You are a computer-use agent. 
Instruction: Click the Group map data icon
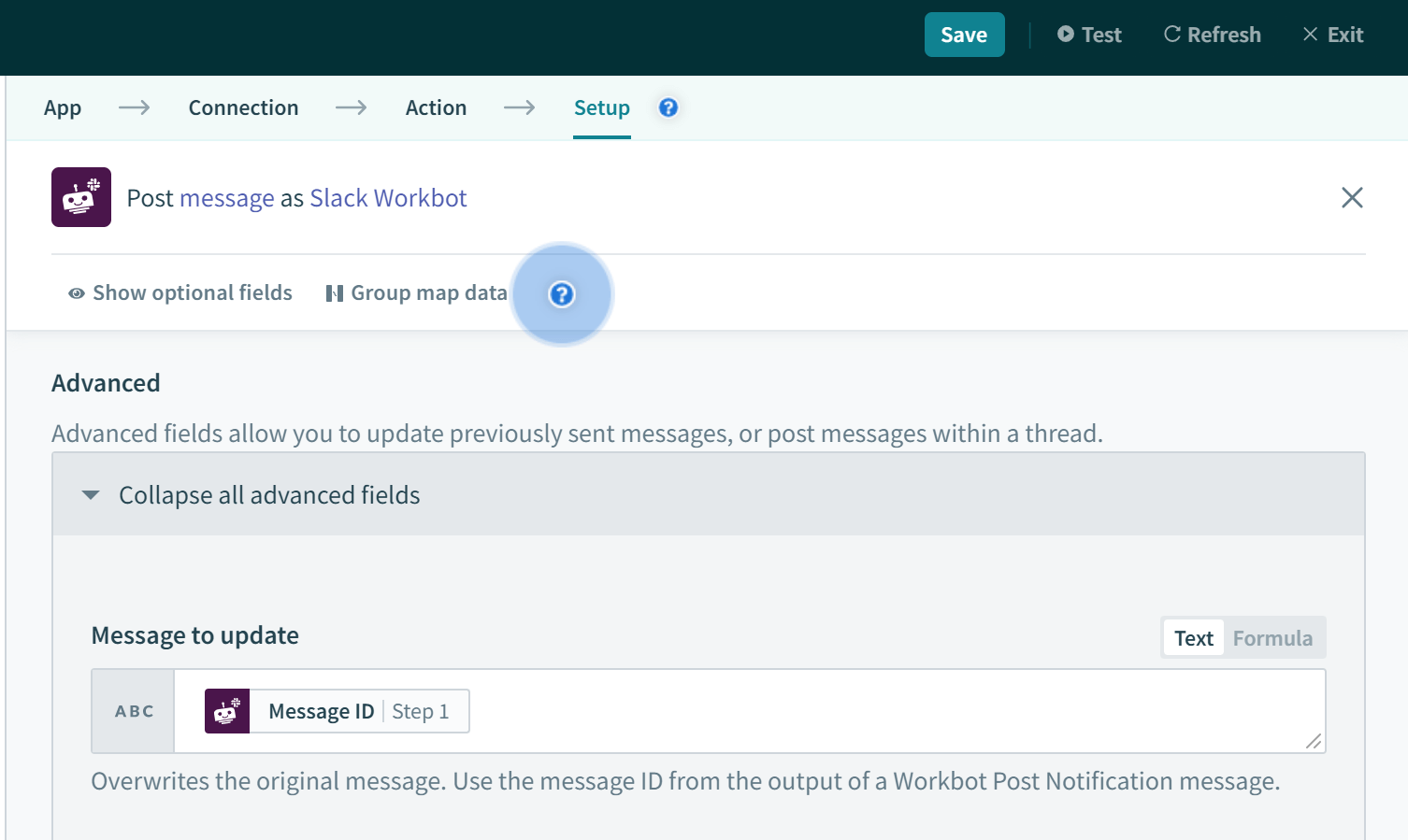335,292
